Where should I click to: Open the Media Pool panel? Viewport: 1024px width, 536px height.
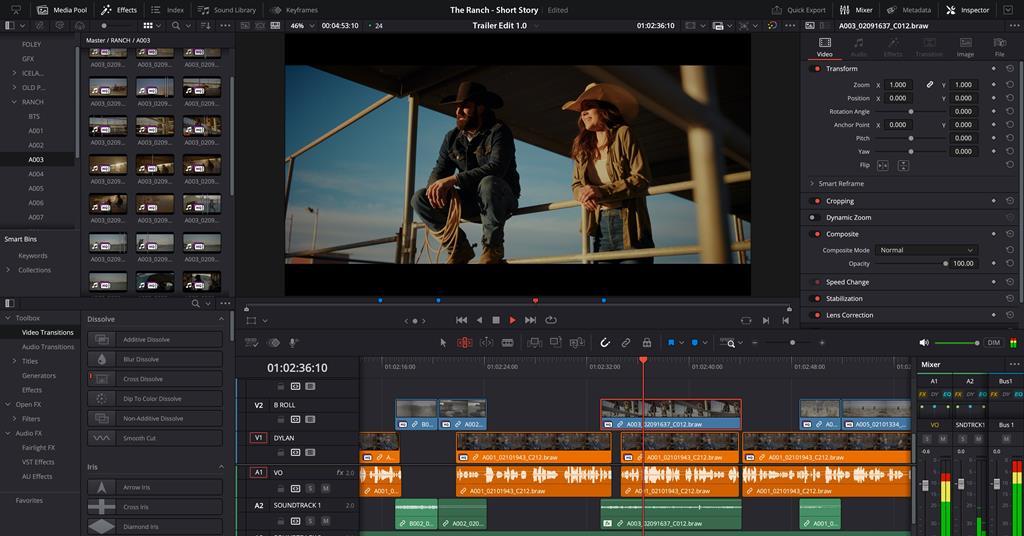[63, 10]
